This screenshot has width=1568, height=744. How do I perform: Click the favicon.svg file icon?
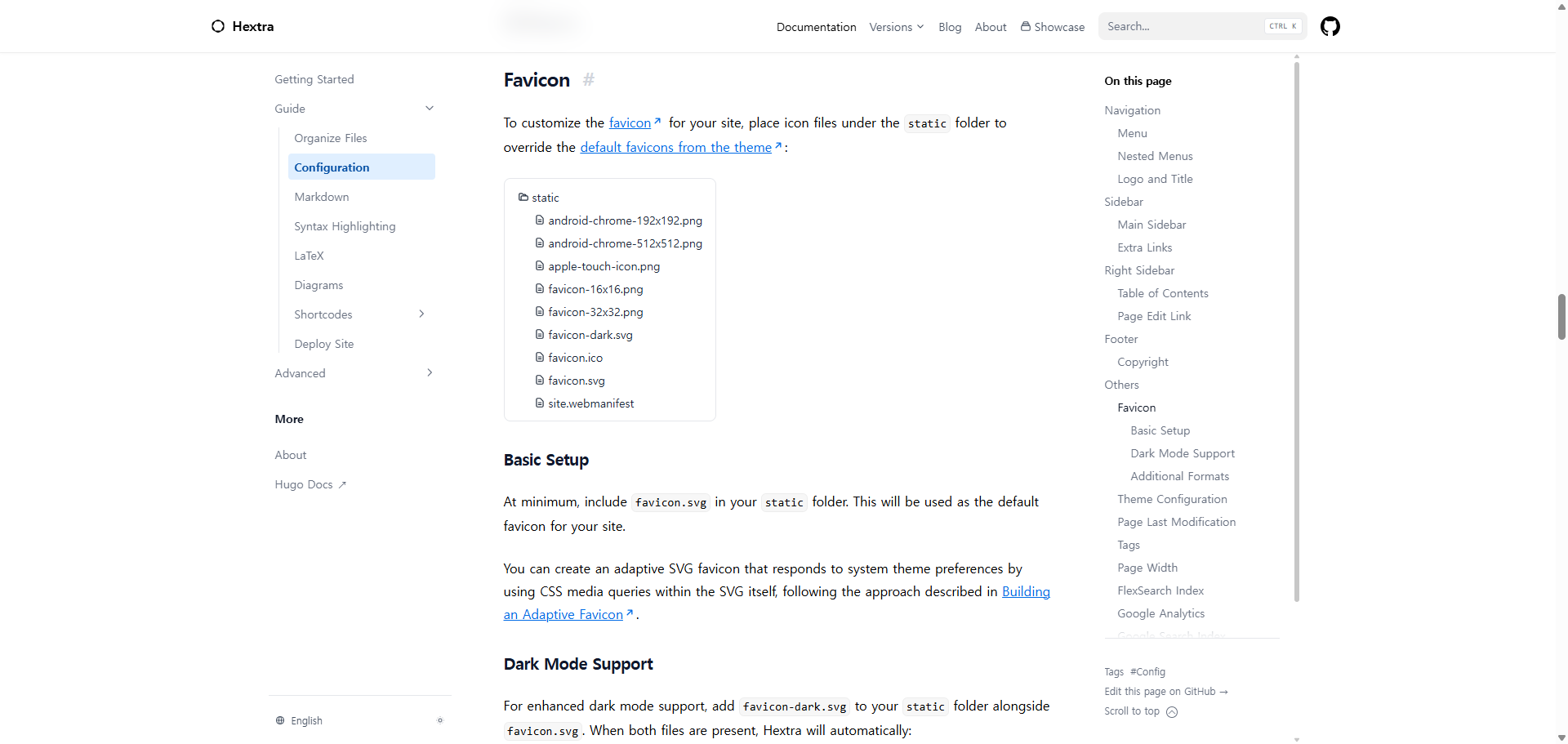click(x=540, y=381)
